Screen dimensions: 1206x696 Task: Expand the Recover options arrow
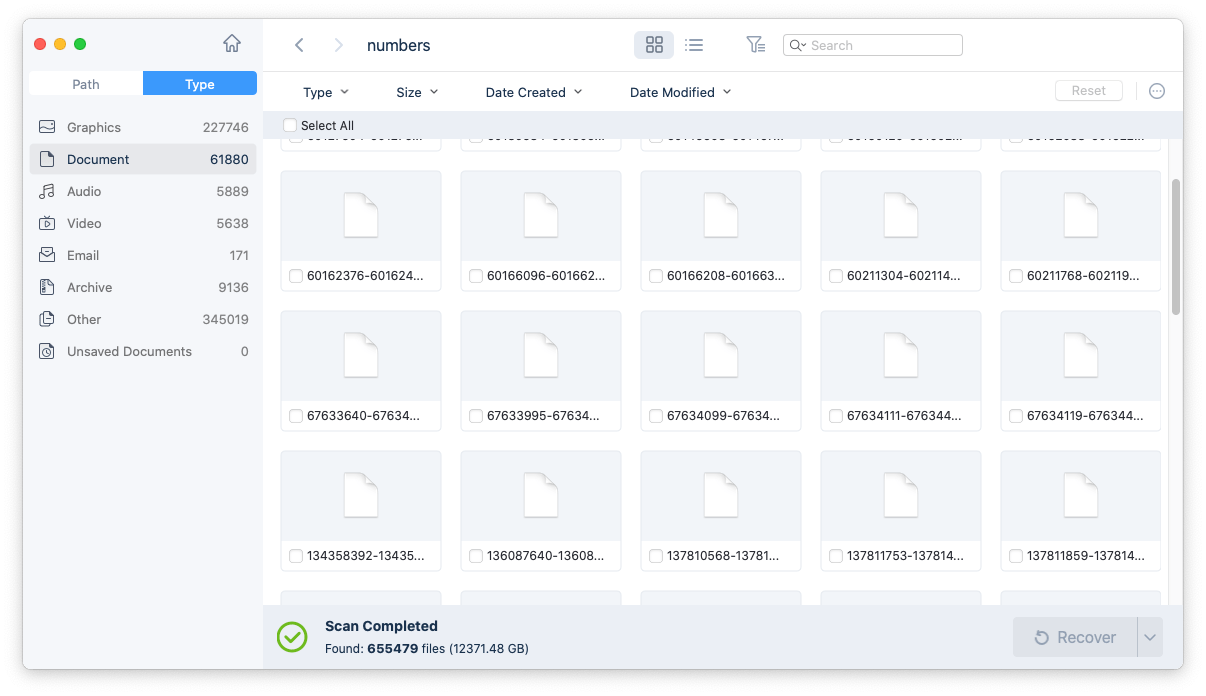point(1150,637)
